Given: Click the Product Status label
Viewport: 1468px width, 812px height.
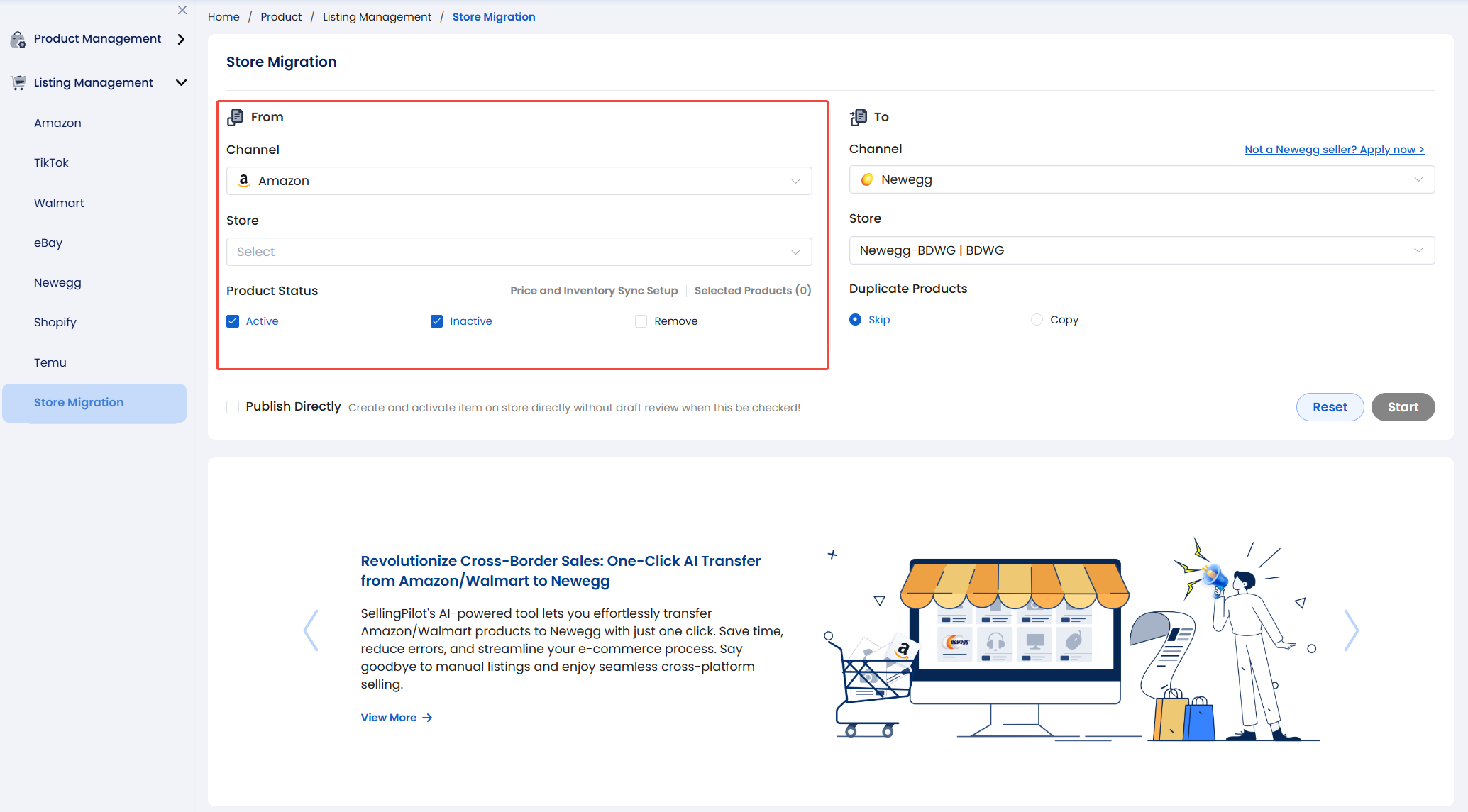Looking at the screenshot, I should click(272, 291).
